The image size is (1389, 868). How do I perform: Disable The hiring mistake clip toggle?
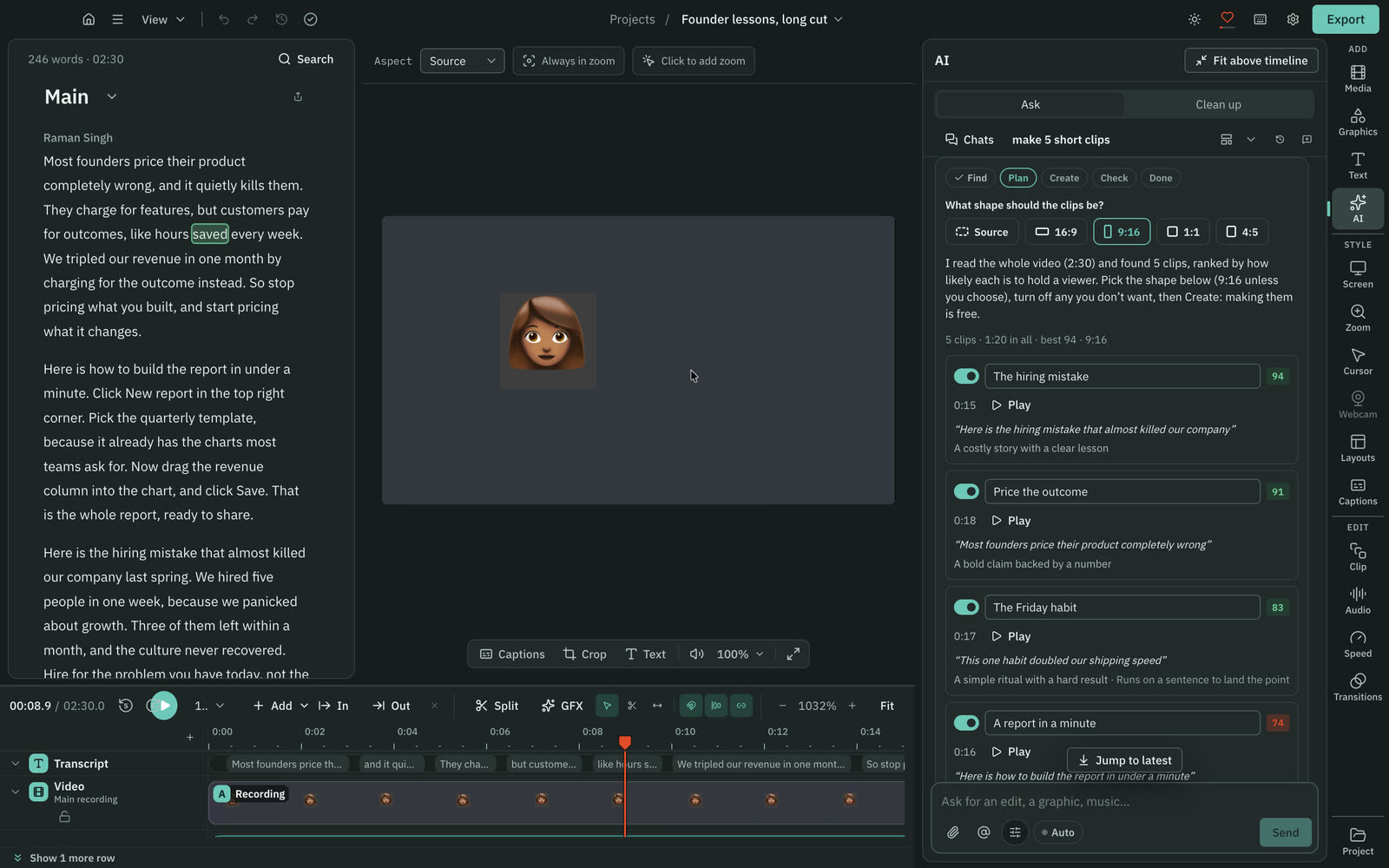click(966, 376)
